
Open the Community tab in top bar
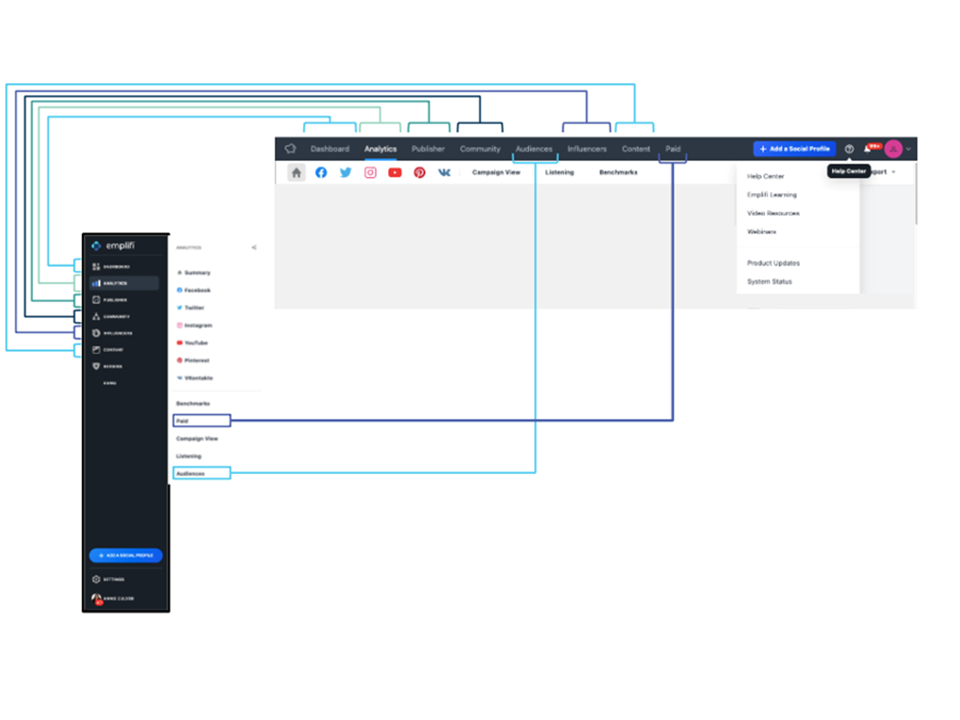click(480, 149)
